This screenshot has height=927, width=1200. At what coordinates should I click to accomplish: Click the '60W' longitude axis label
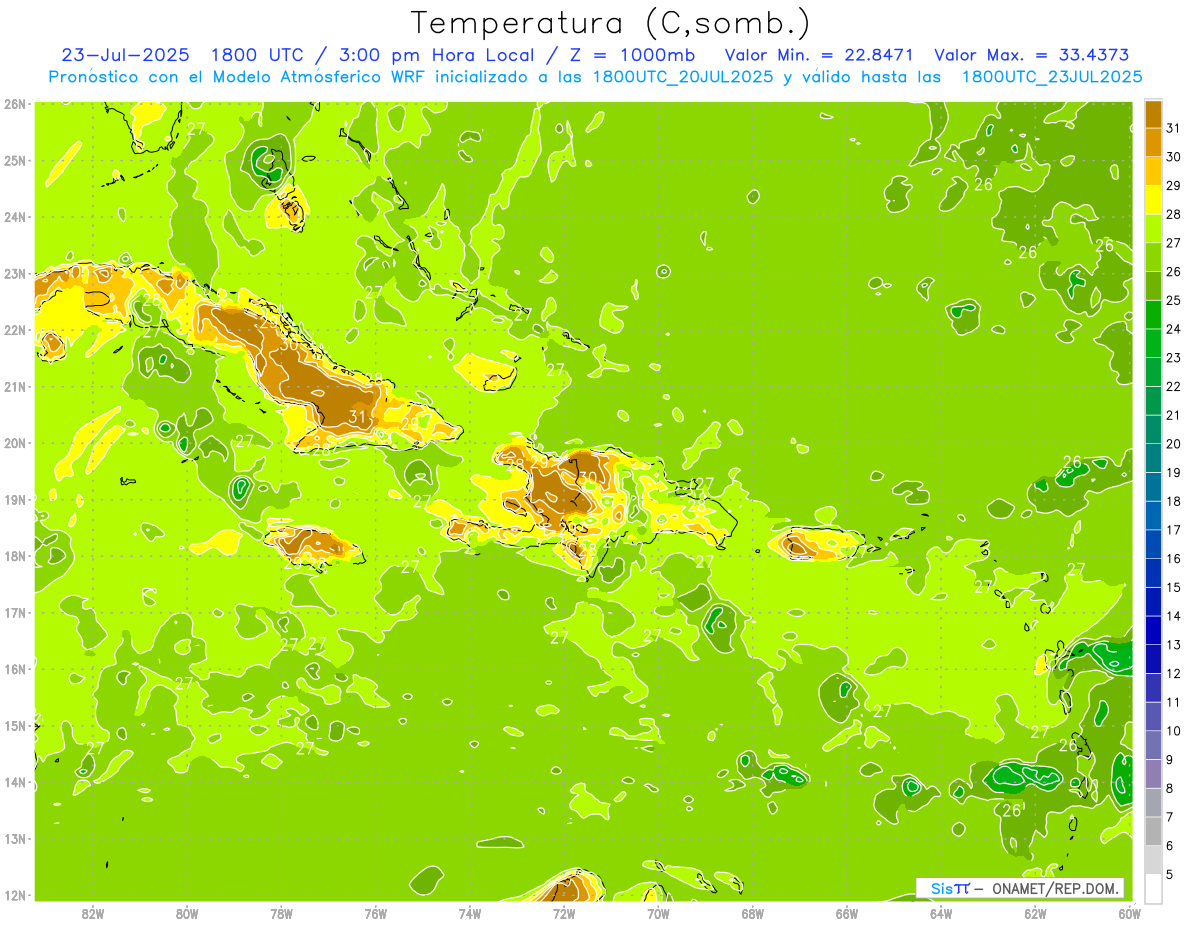(x=1129, y=912)
